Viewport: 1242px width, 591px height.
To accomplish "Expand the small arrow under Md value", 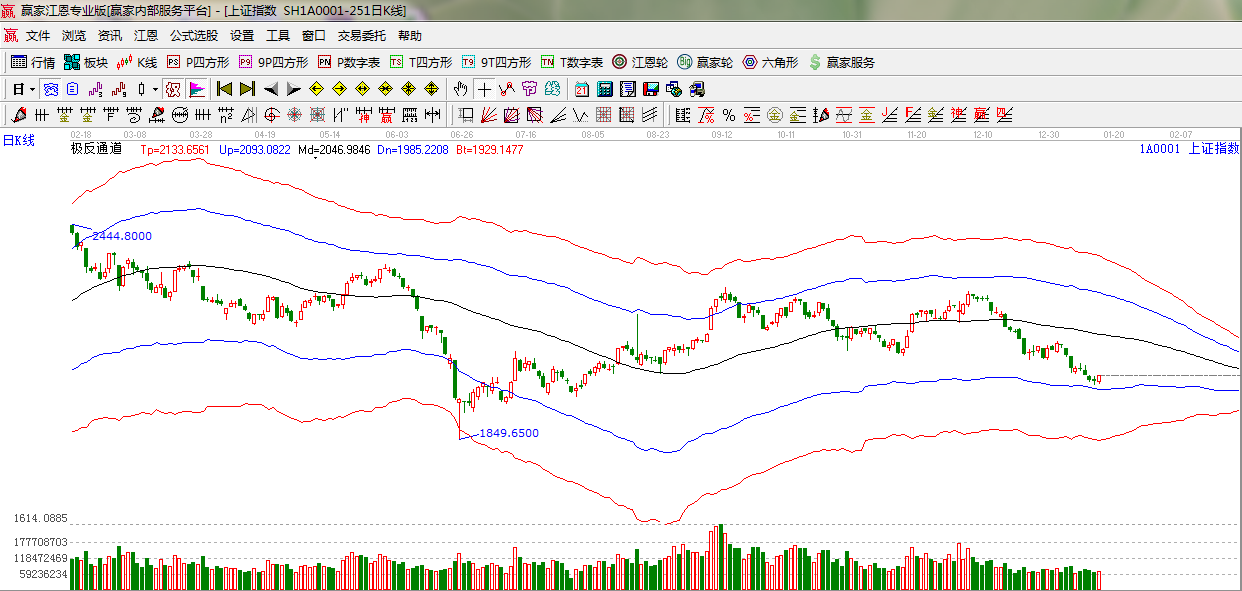I will coord(316,158).
